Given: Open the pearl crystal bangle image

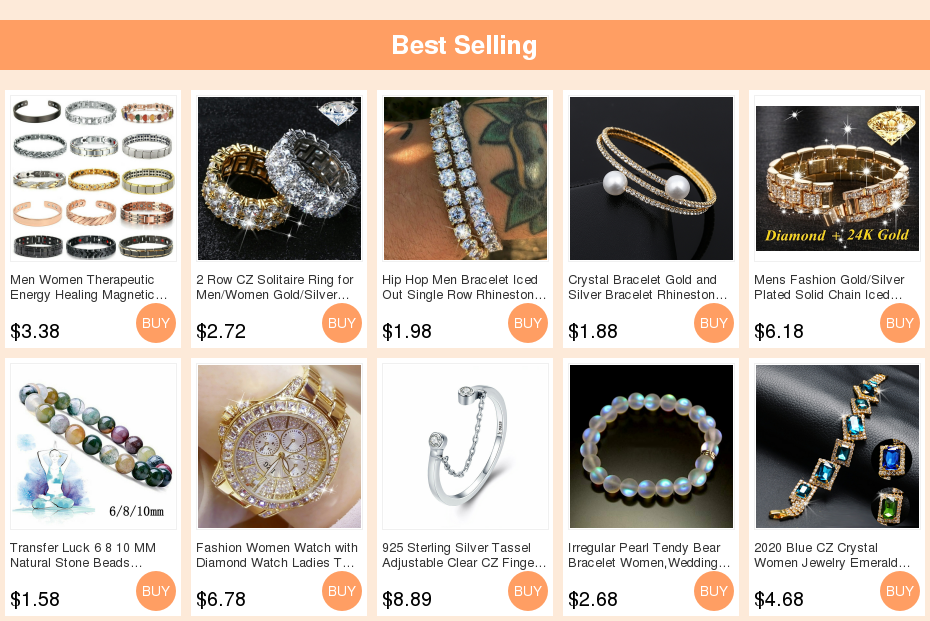Looking at the screenshot, I should (651, 178).
